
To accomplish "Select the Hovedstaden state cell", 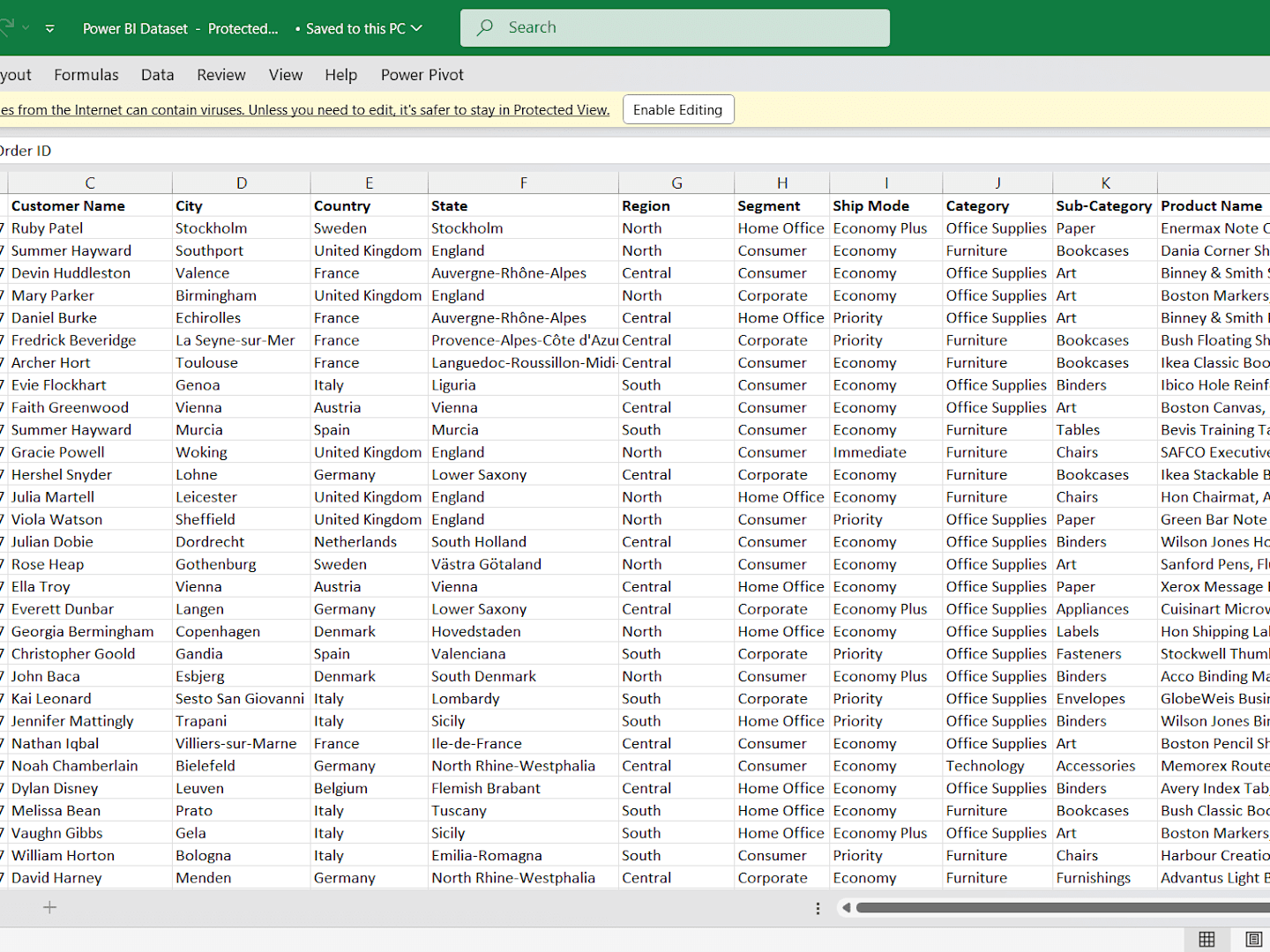I will pyautogui.click(x=524, y=631).
